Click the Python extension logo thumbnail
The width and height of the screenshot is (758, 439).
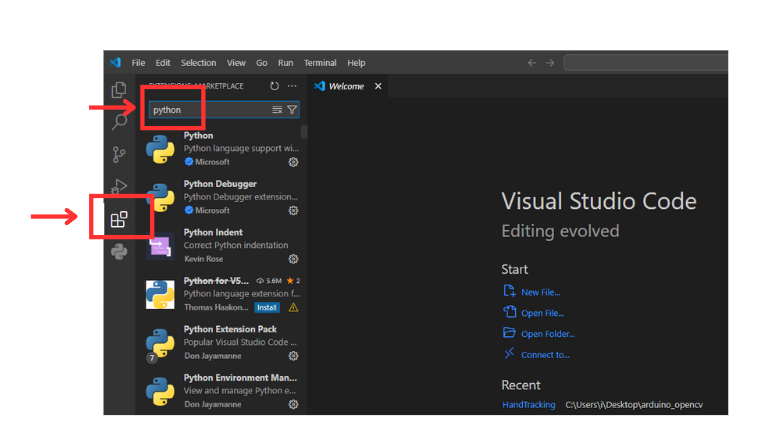tap(160, 149)
